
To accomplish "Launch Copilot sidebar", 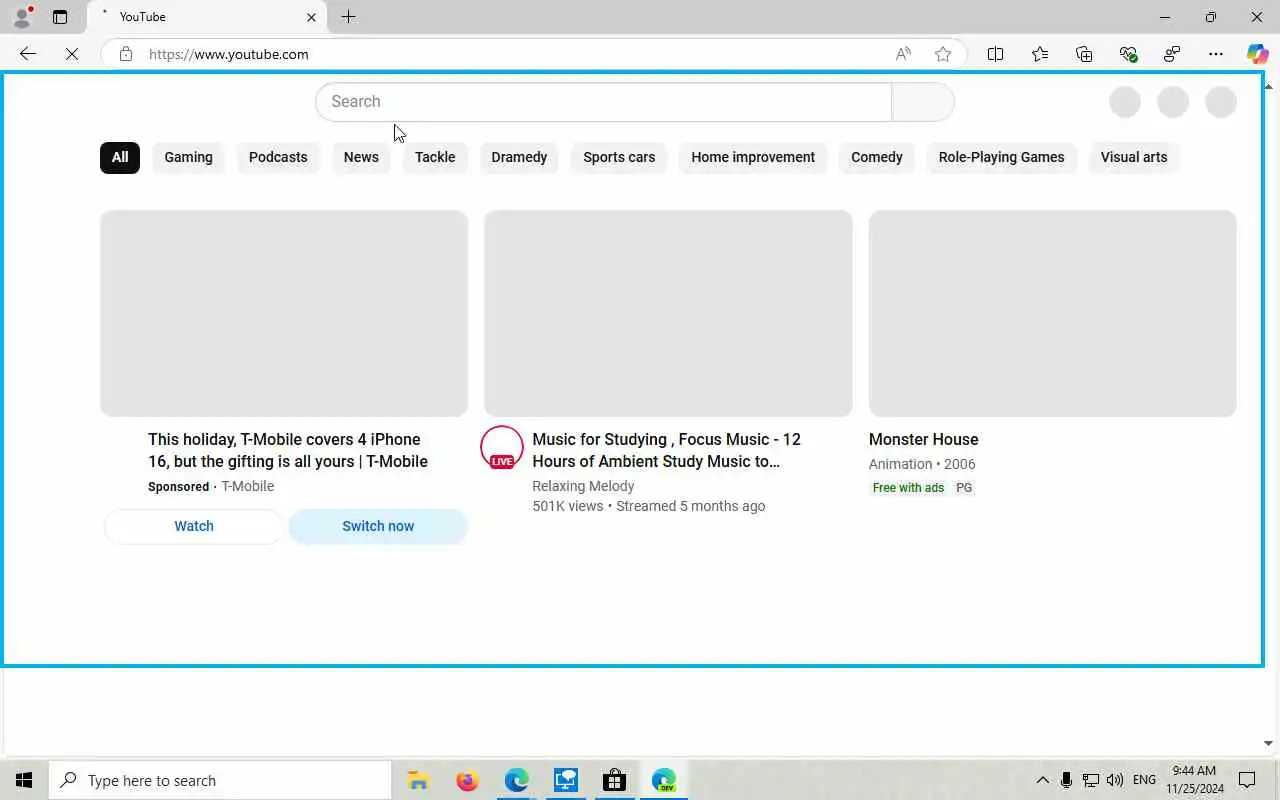I will point(1257,54).
